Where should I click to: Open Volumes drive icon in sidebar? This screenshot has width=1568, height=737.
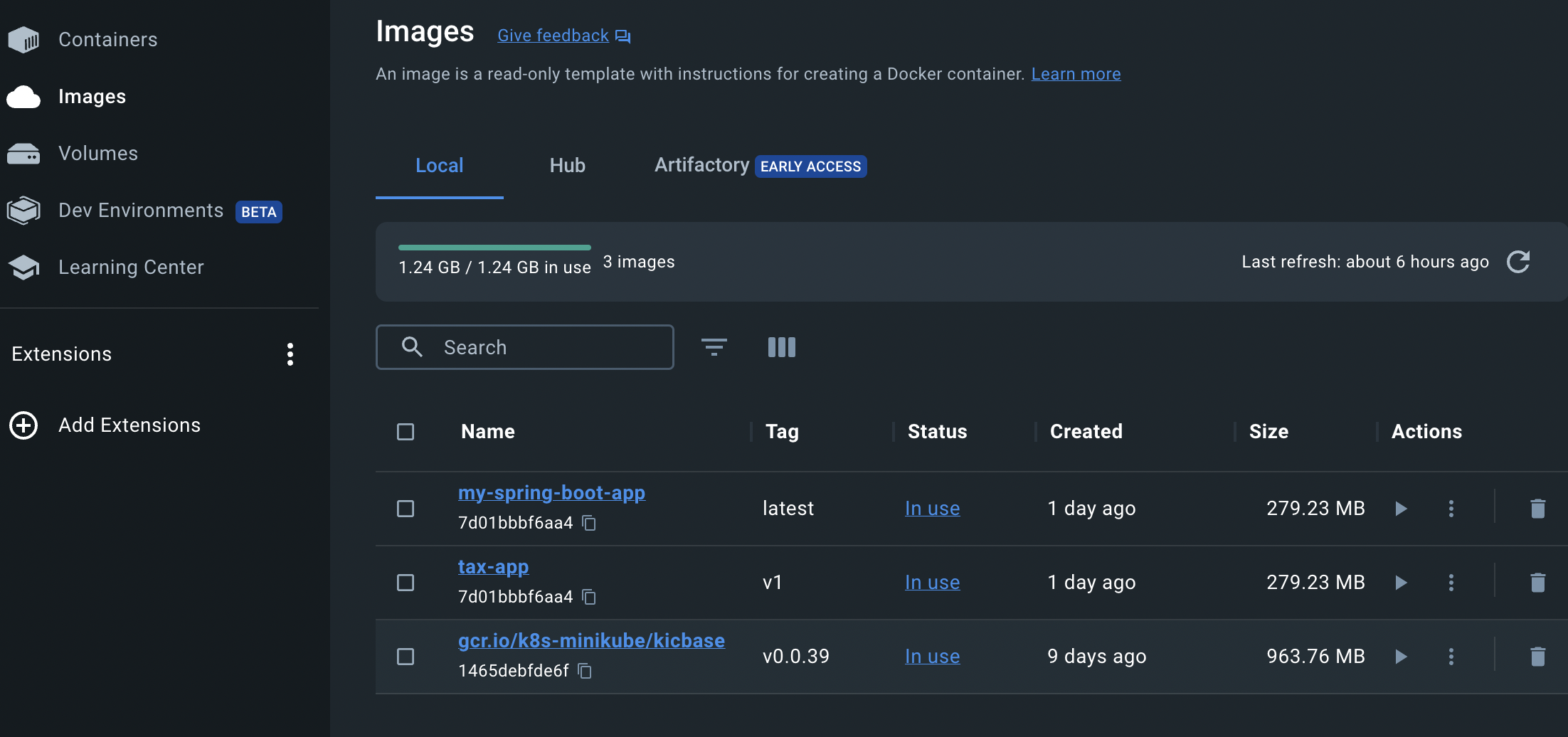click(23, 154)
